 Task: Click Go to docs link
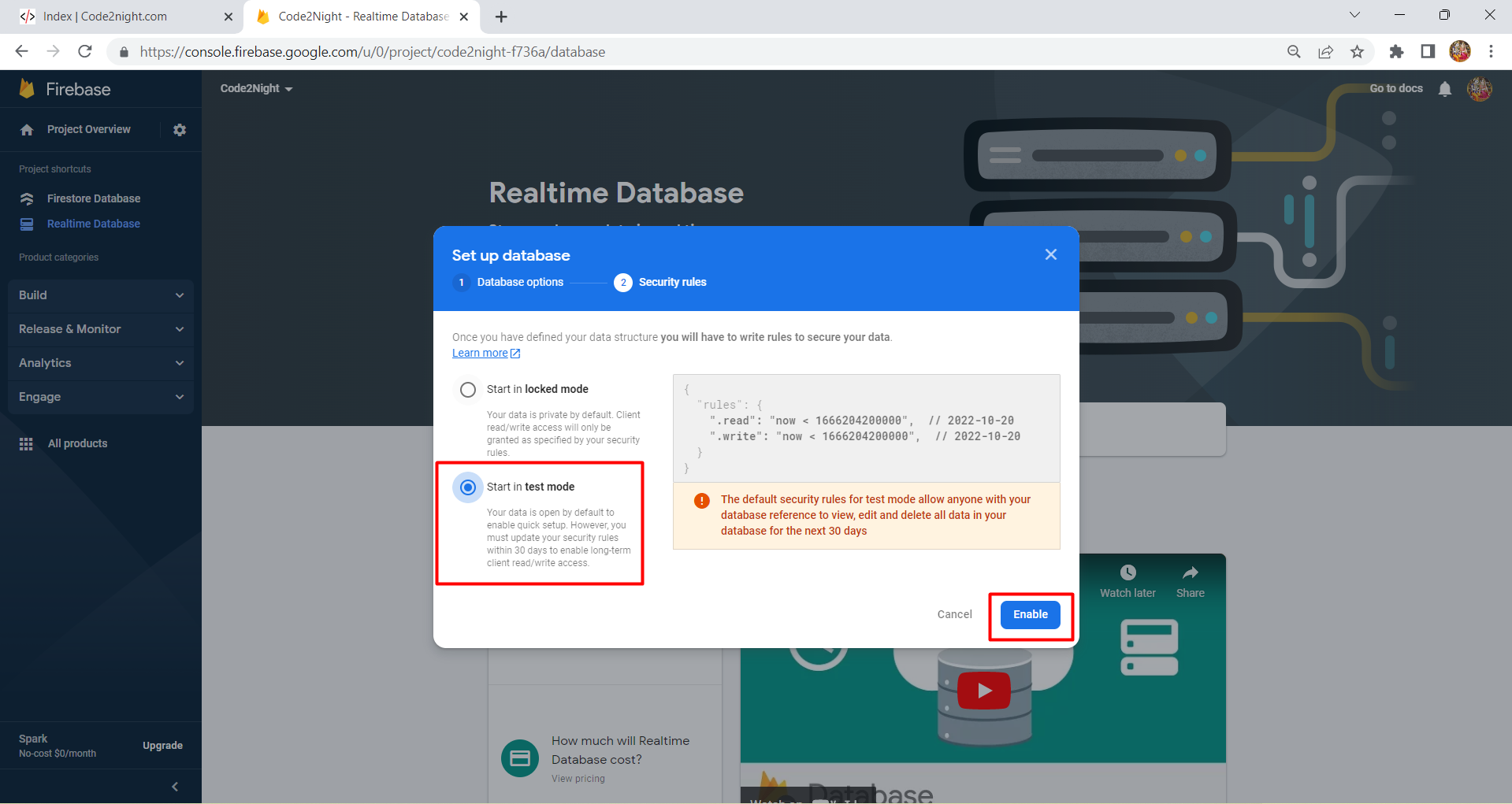point(1396,88)
